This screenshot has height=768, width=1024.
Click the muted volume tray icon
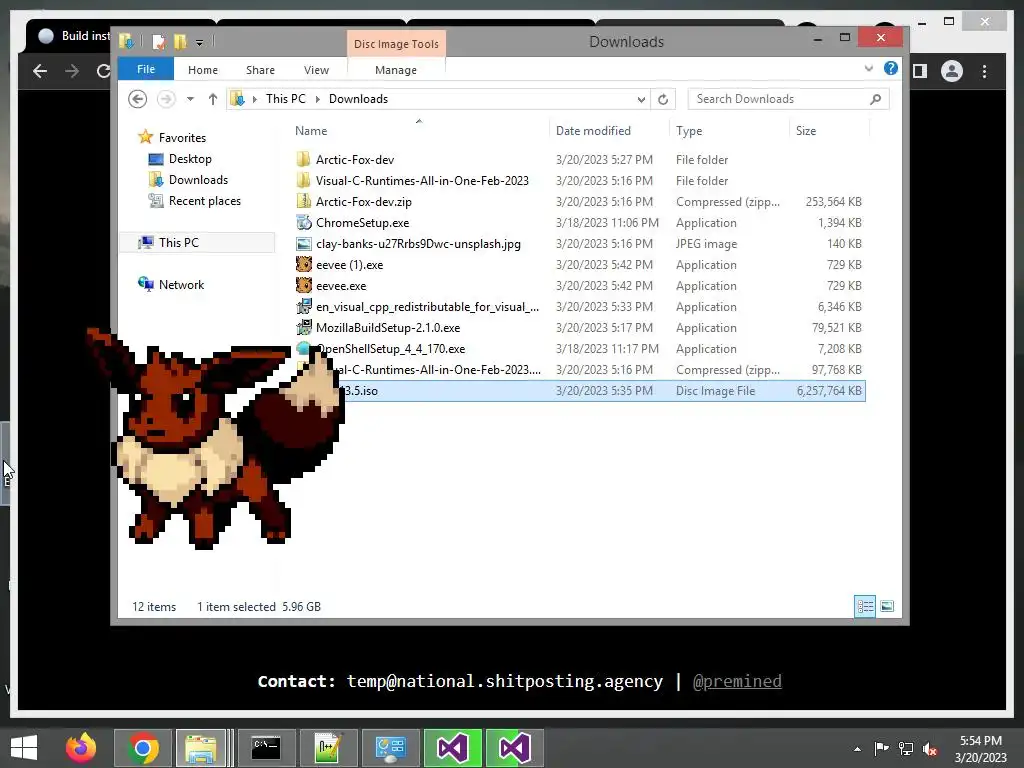(x=930, y=749)
